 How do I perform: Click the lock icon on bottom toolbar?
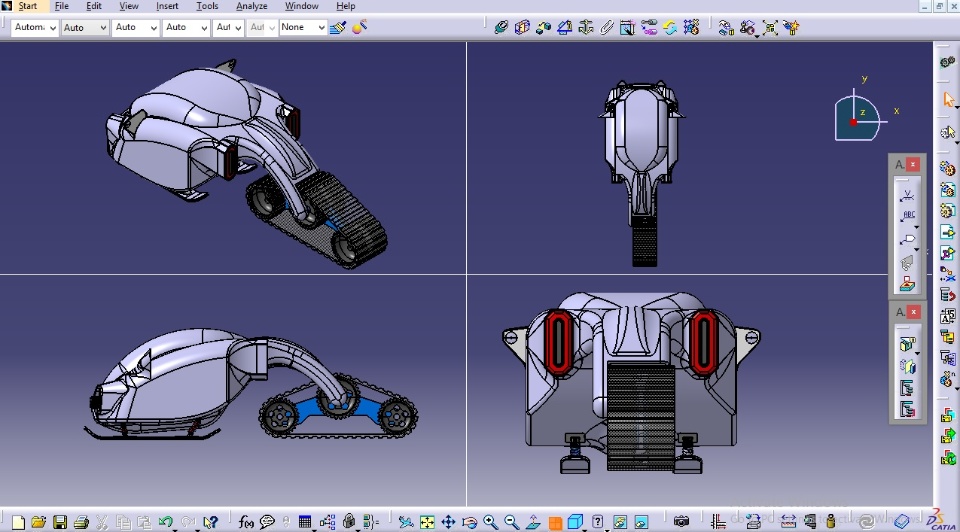pyautogui.click(x=349, y=522)
